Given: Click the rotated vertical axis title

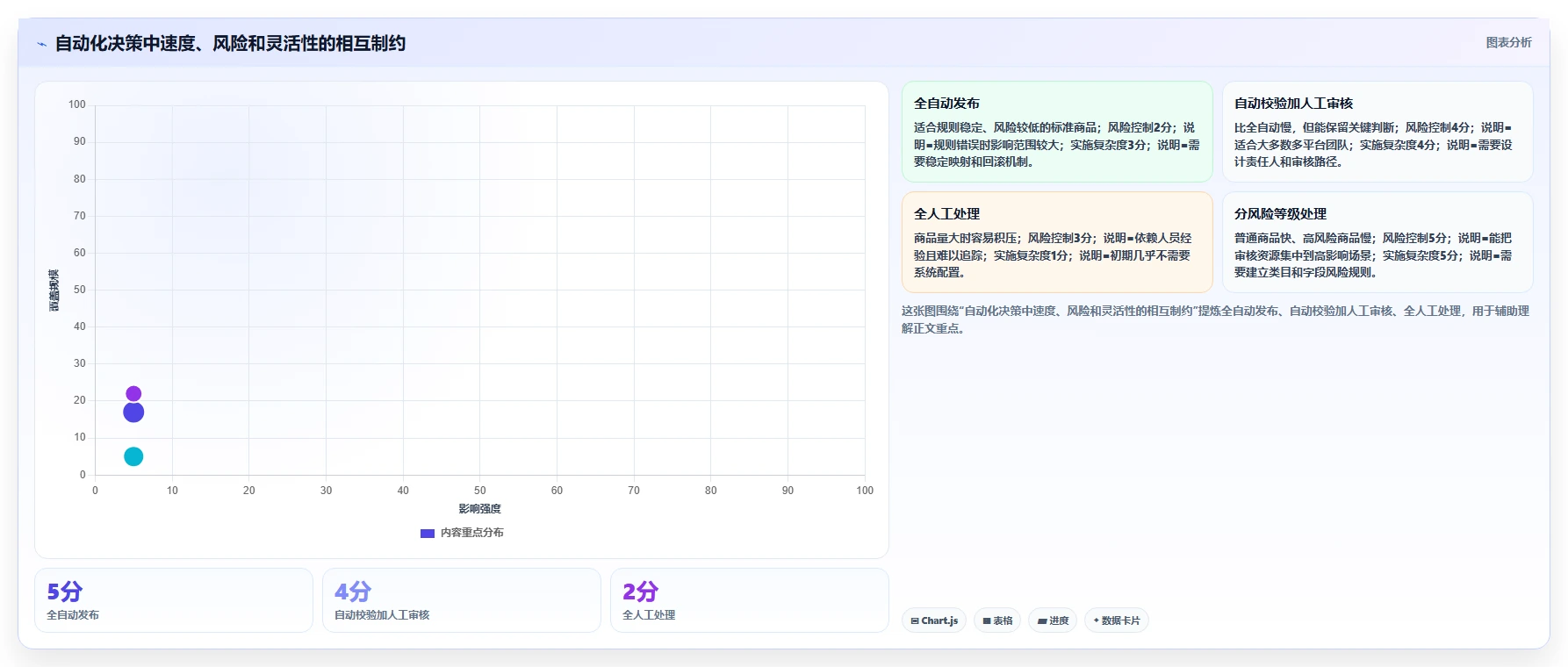Looking at the screenshot, I should [54, 290].
